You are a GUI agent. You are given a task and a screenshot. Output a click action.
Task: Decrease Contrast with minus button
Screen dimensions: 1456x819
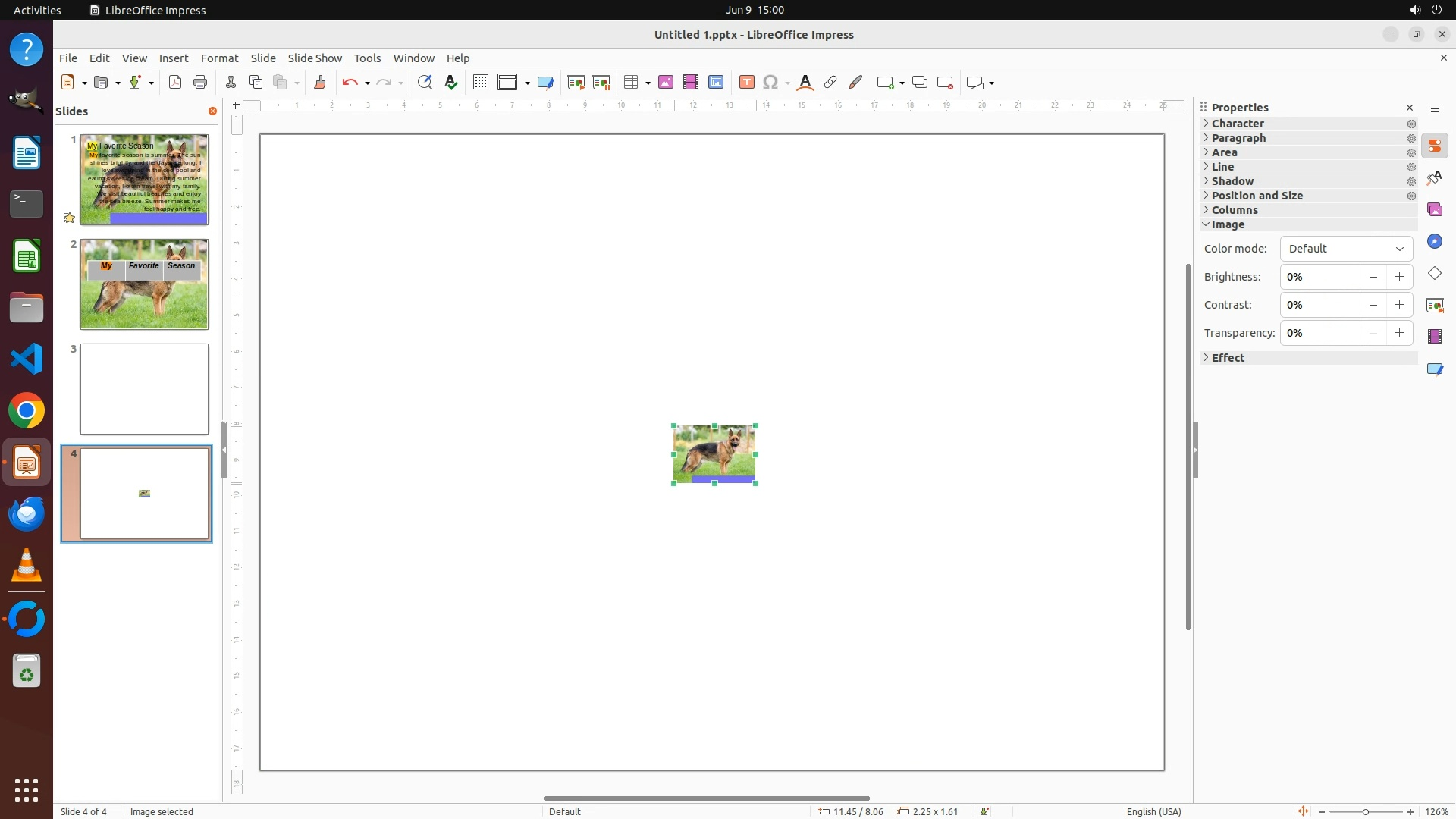(1373, 305)
